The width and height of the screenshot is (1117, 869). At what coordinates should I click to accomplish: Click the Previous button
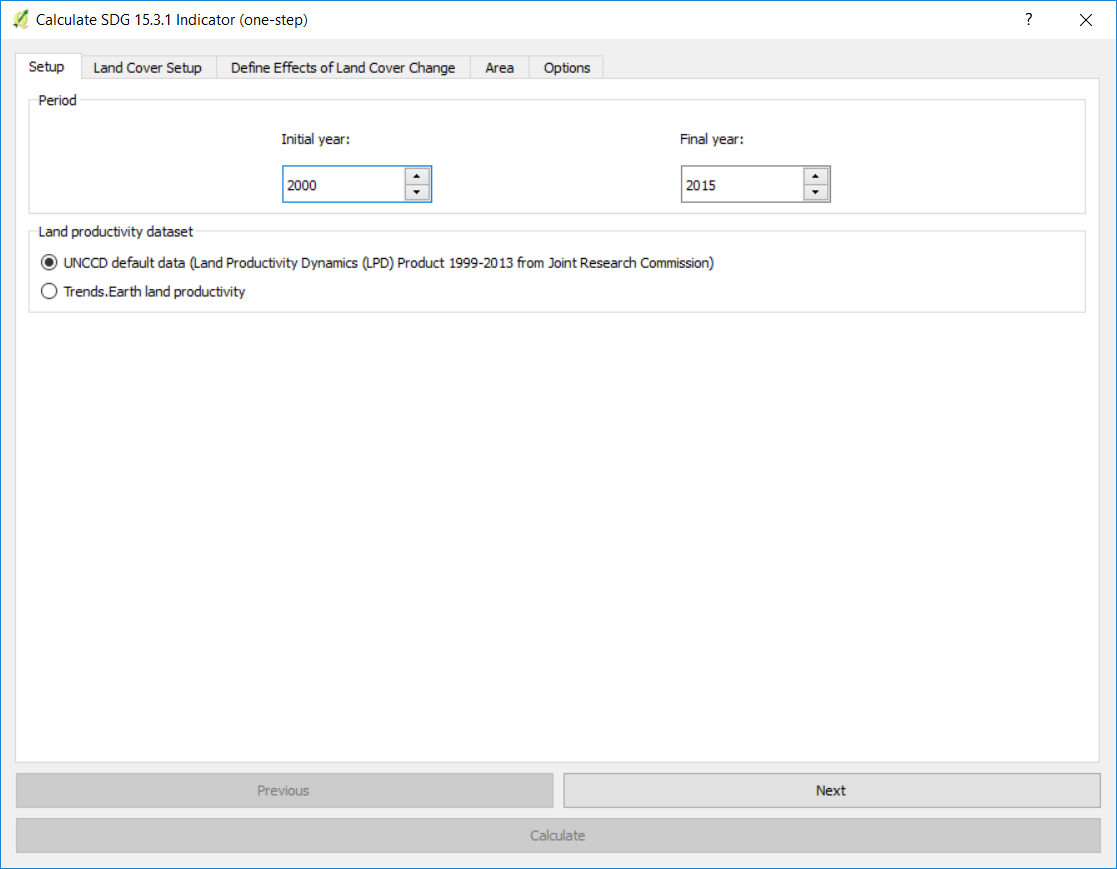284,790
